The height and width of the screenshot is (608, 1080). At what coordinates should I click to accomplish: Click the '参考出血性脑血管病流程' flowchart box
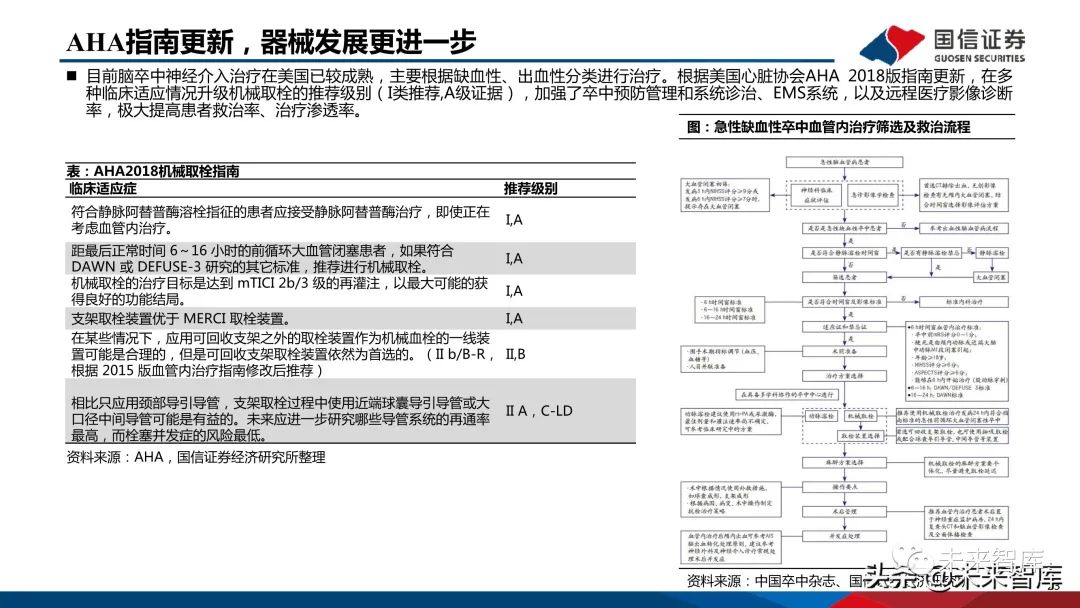[964, 228]
